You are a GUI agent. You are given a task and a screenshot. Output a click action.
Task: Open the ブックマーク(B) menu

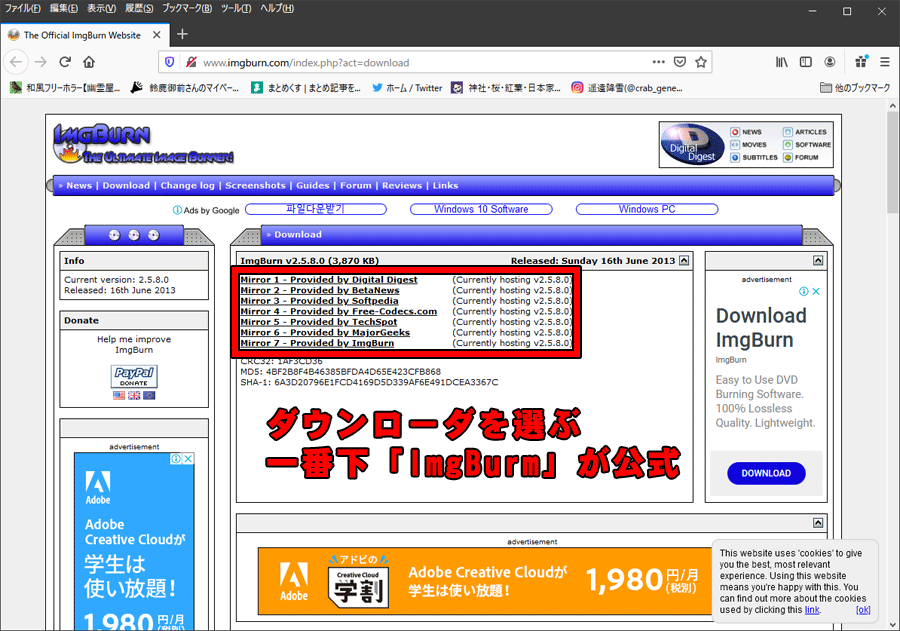[187, 8]
